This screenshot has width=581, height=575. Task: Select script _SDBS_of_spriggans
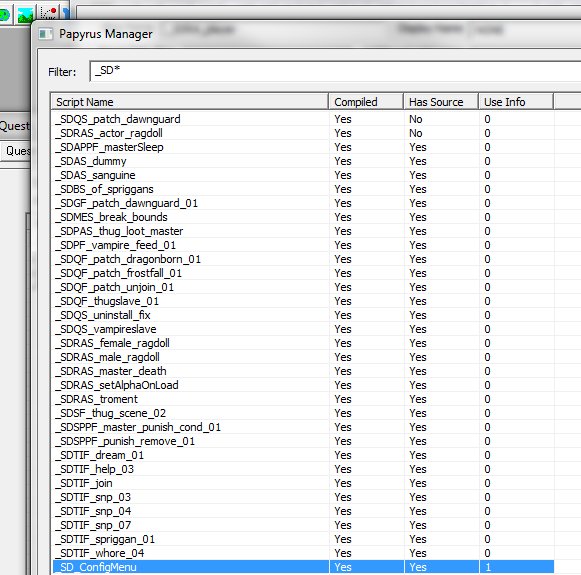(x=104, y=189)
